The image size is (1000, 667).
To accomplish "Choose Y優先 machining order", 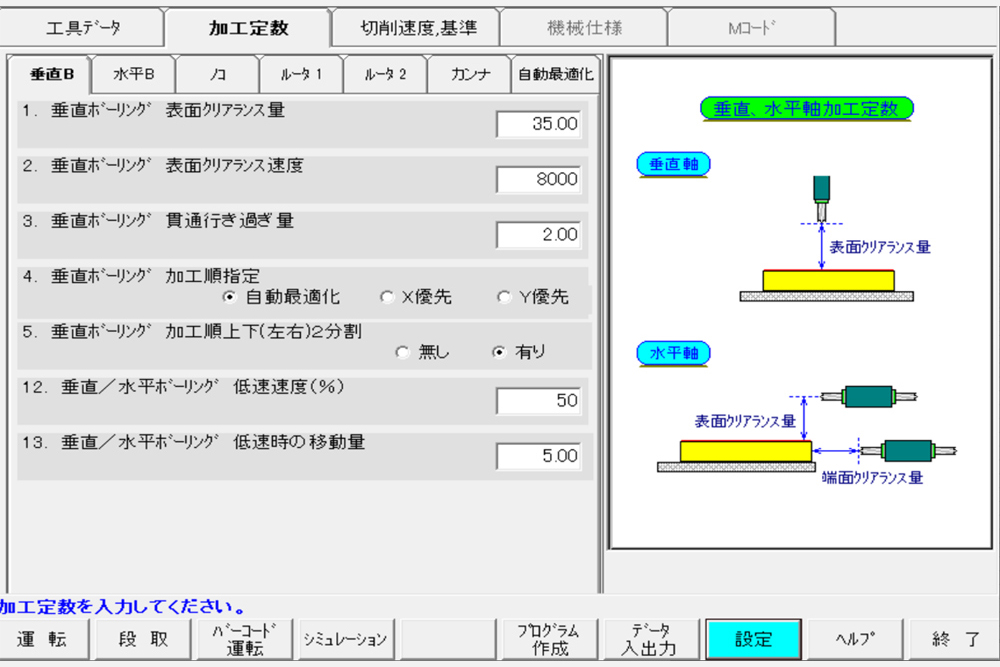I will click(x=503, y=297).
